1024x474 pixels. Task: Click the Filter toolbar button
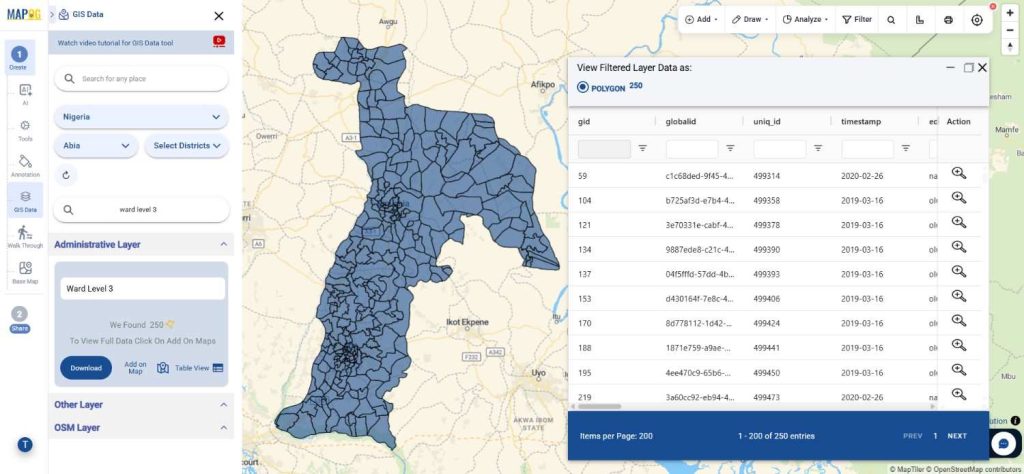click(857, 20)
